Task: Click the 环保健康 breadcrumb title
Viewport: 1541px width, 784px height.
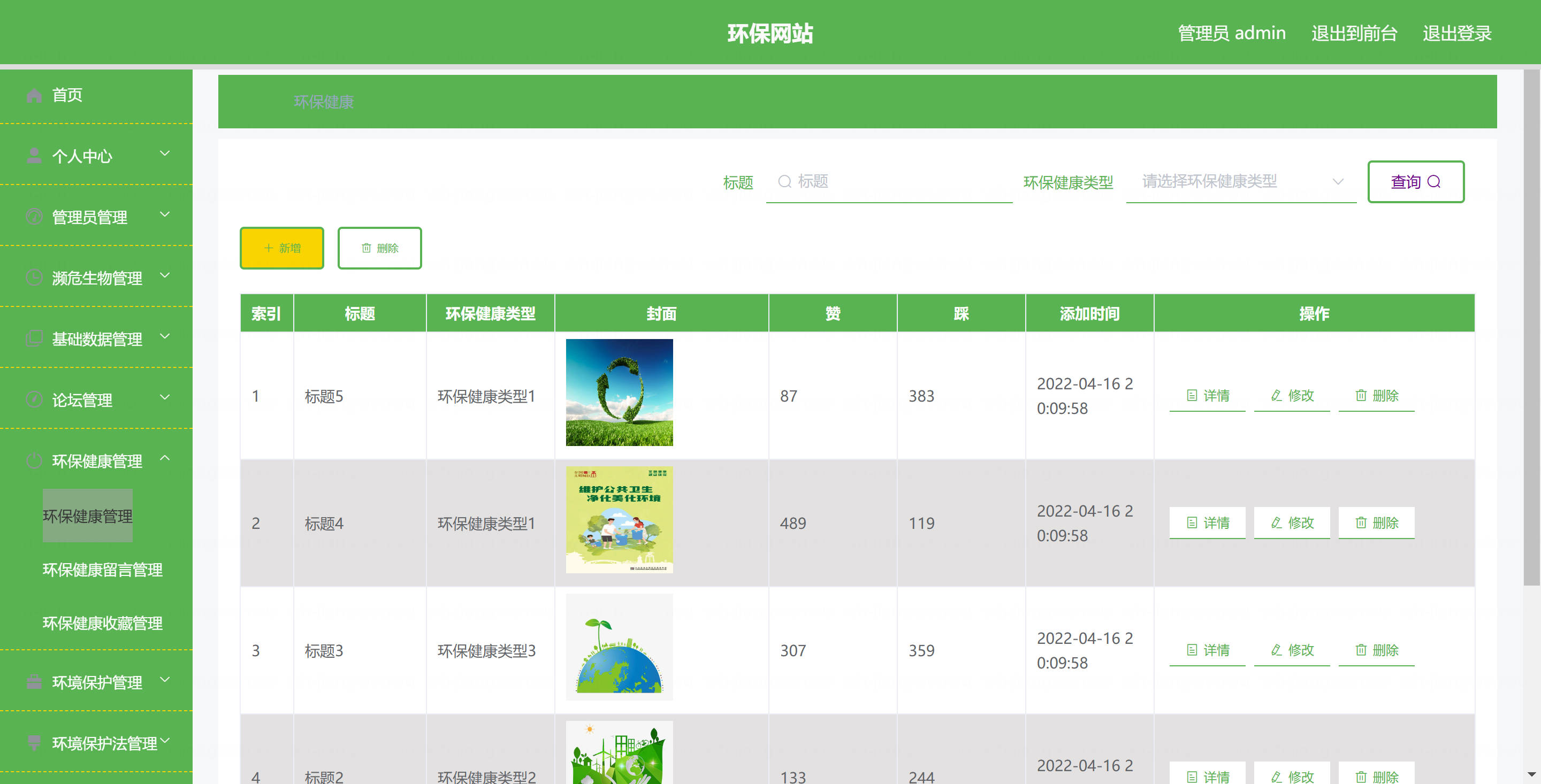Action: [x=324, y=102]
